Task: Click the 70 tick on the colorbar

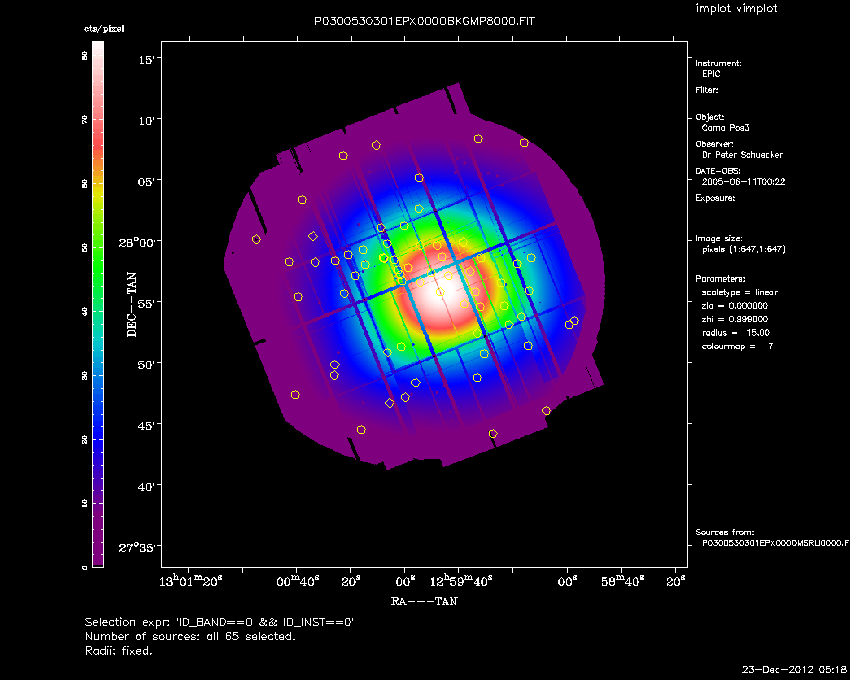Action: click(85, 120)
